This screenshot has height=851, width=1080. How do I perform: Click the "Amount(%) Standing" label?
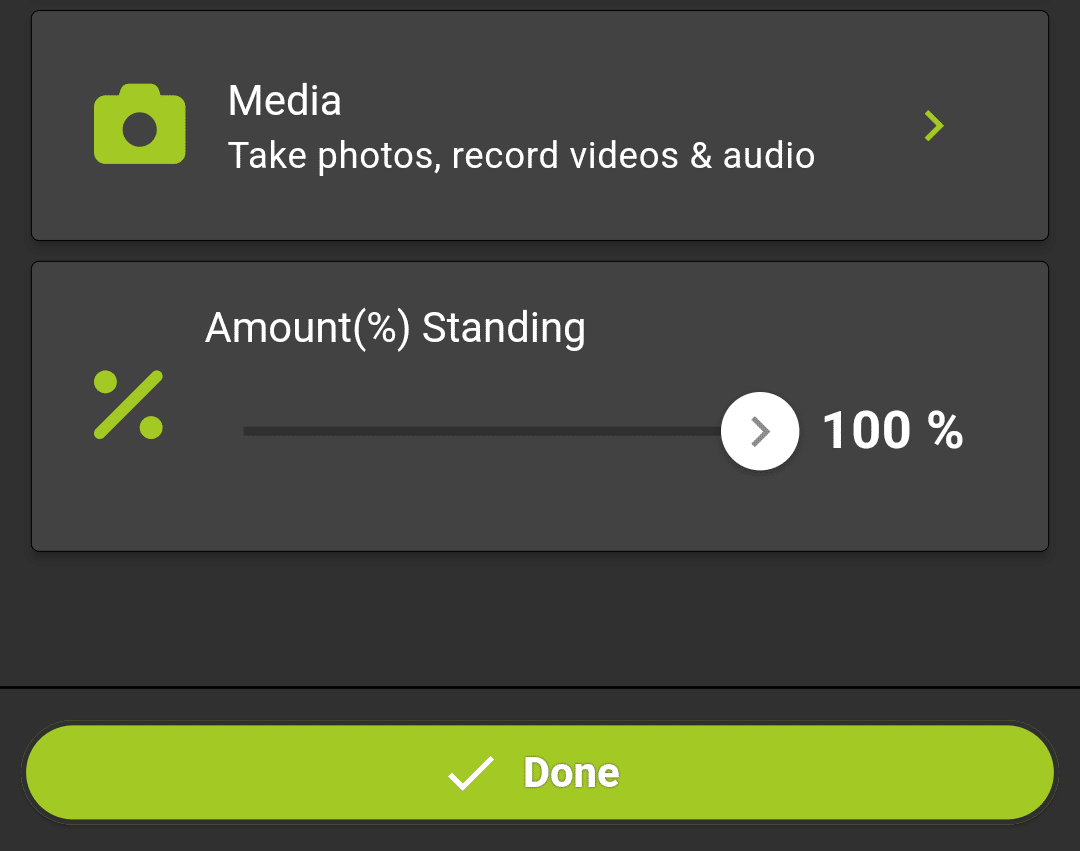(395, 328)
